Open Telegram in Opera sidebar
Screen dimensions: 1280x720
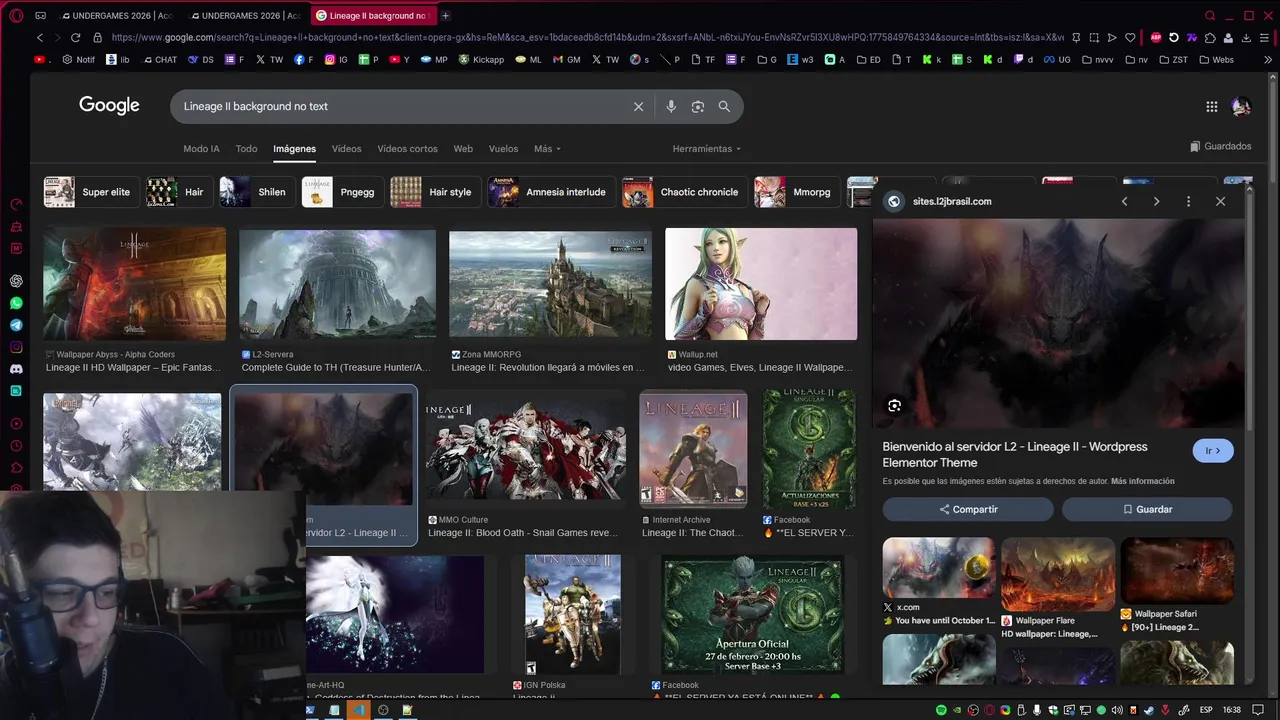[16, 325]
